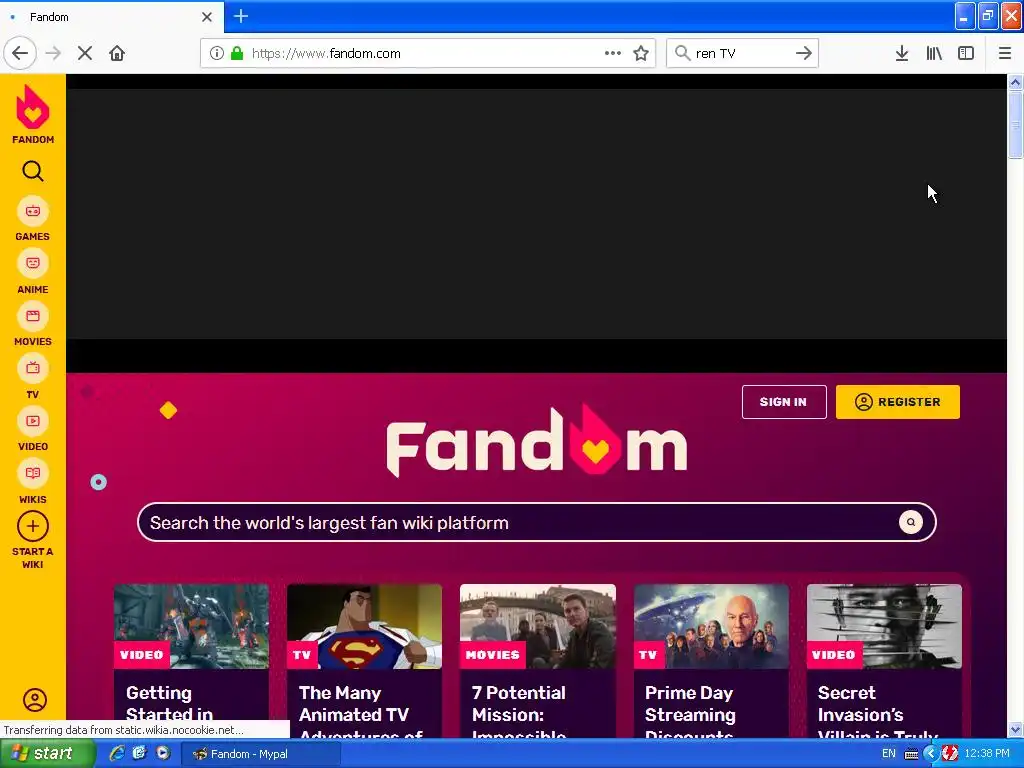Viewport: 1024px width, 768px height.
Task: Click the Sign In button
Action: (x=784, y=402)
